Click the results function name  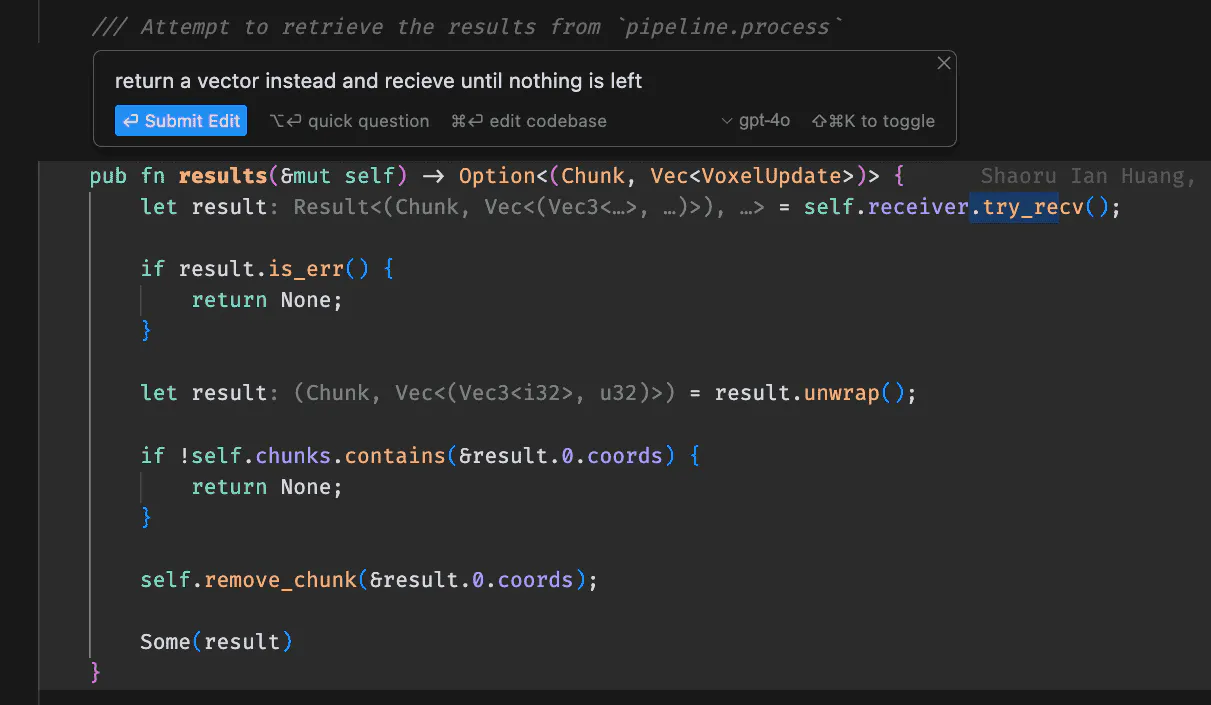[223, 176]
